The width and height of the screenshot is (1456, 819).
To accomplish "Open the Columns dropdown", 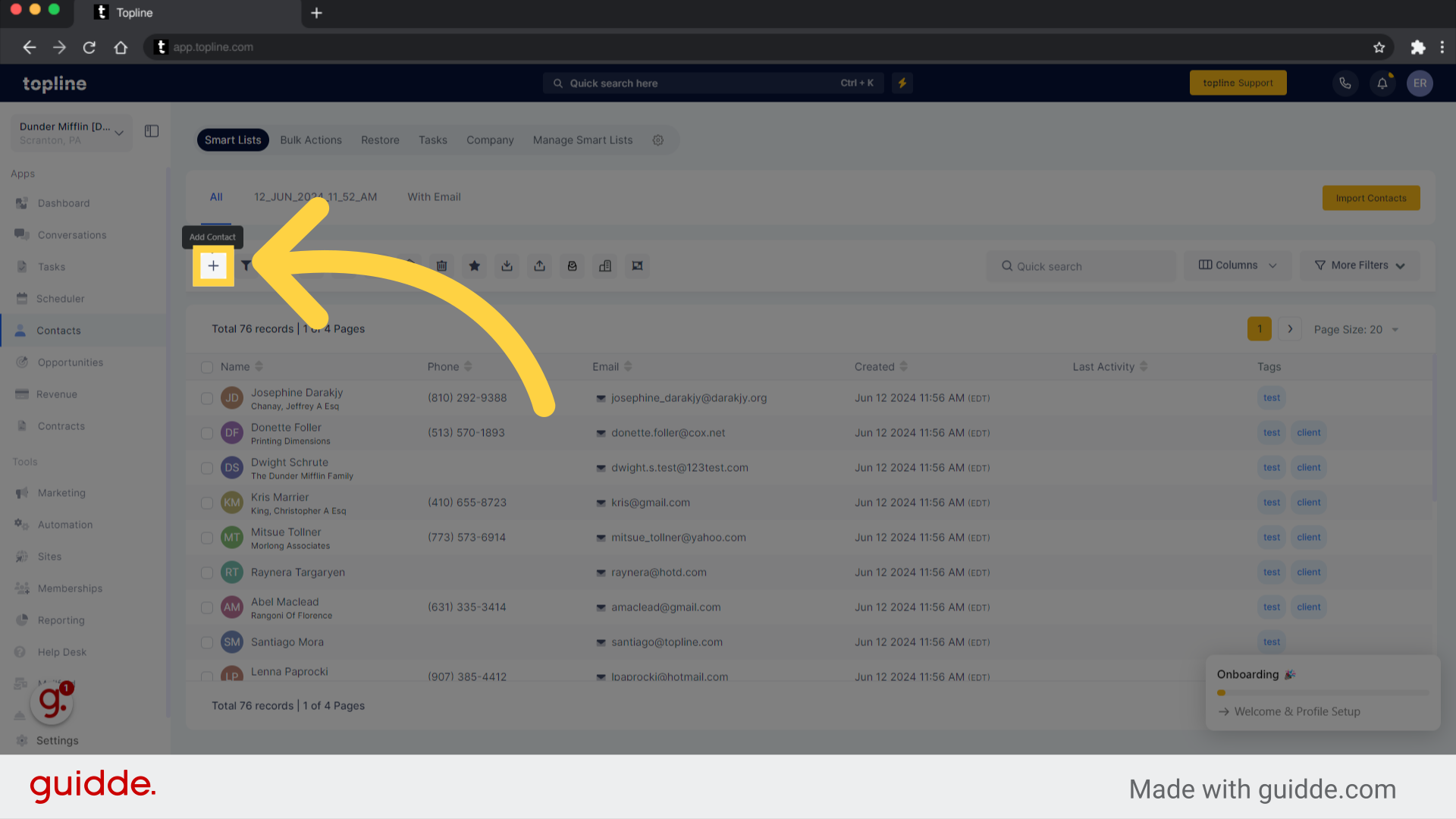I will coord(1237,265).
